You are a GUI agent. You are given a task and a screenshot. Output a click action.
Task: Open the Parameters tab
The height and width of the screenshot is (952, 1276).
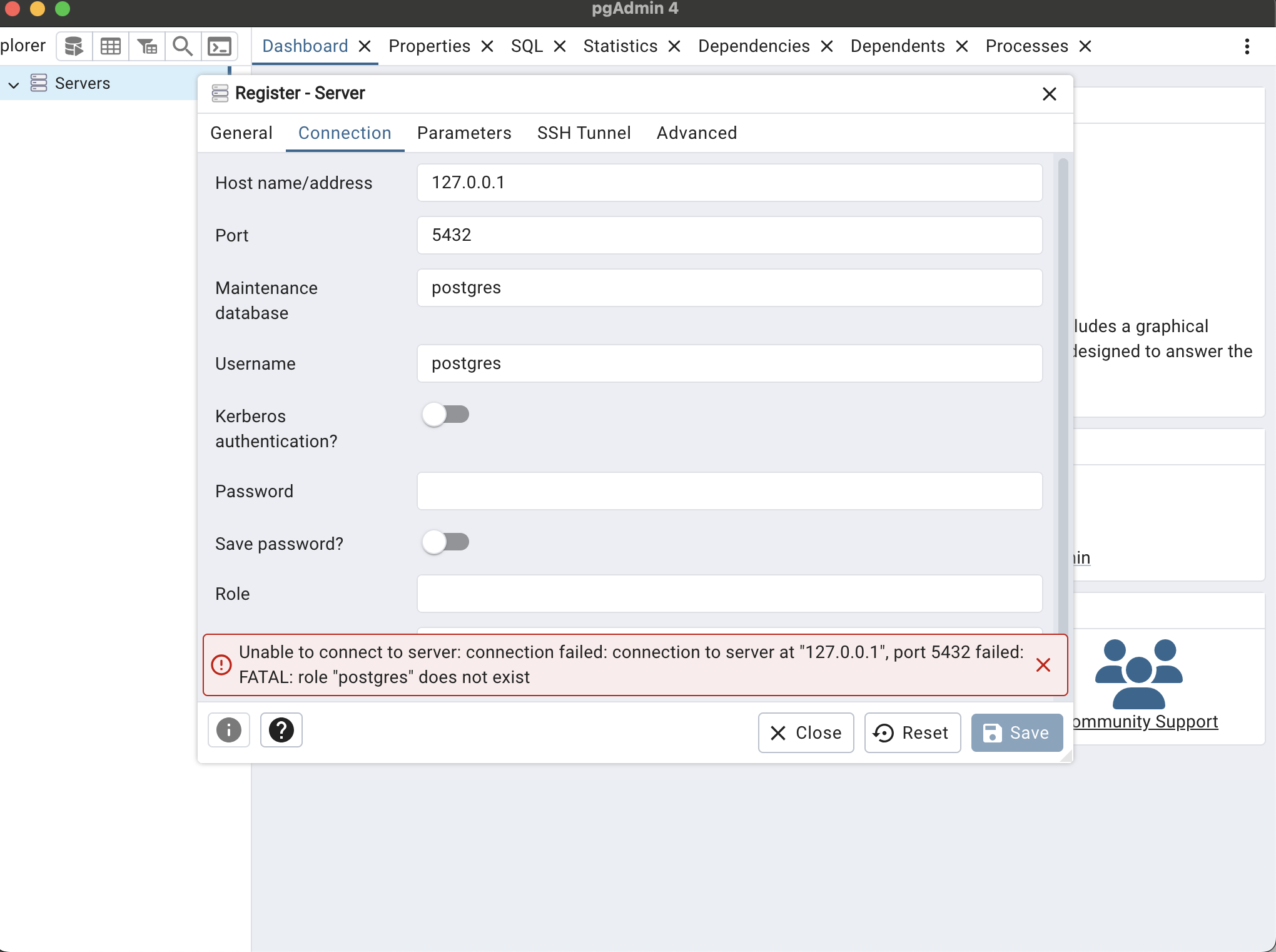point(465,133)
